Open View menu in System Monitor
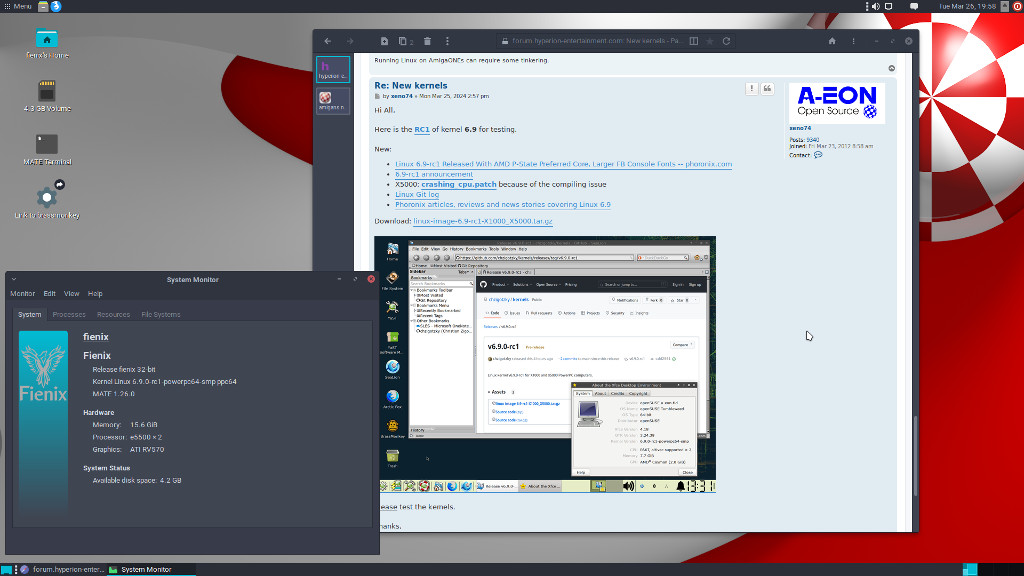The height and width of the screenshot is (576, 1024). pos(72,294)
